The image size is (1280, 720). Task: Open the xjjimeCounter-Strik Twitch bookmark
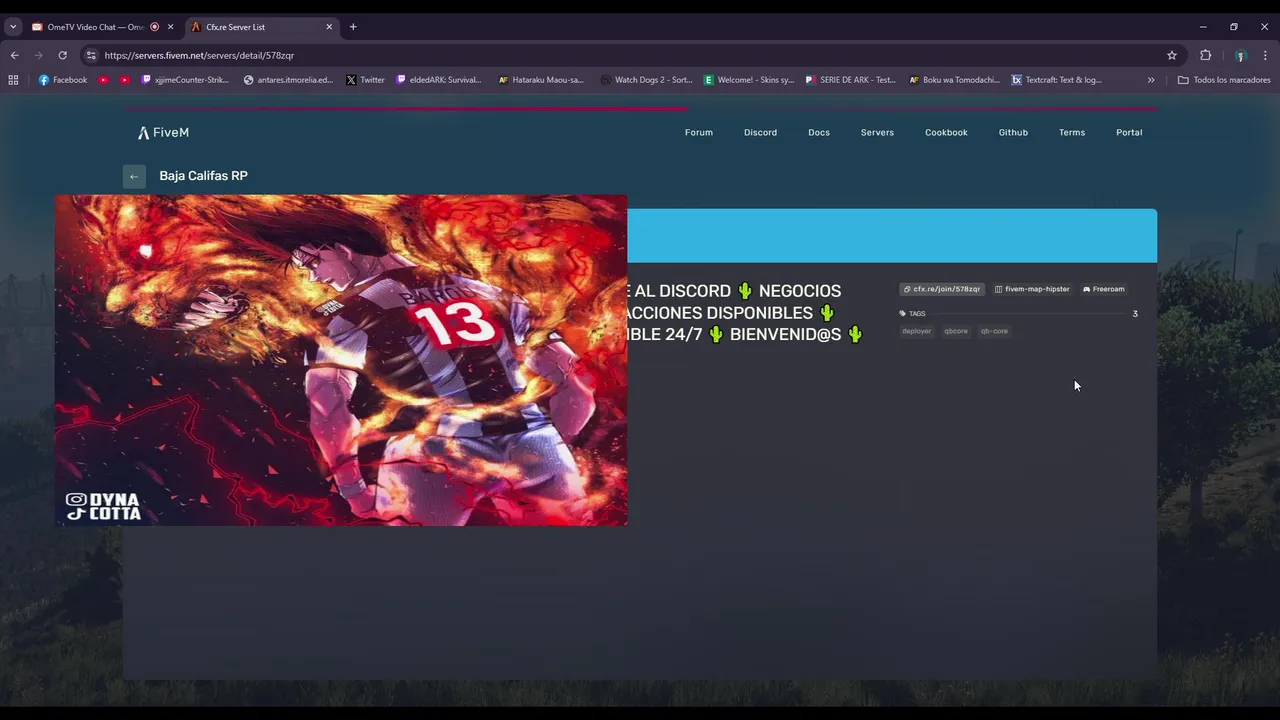[x=186, y=80]
